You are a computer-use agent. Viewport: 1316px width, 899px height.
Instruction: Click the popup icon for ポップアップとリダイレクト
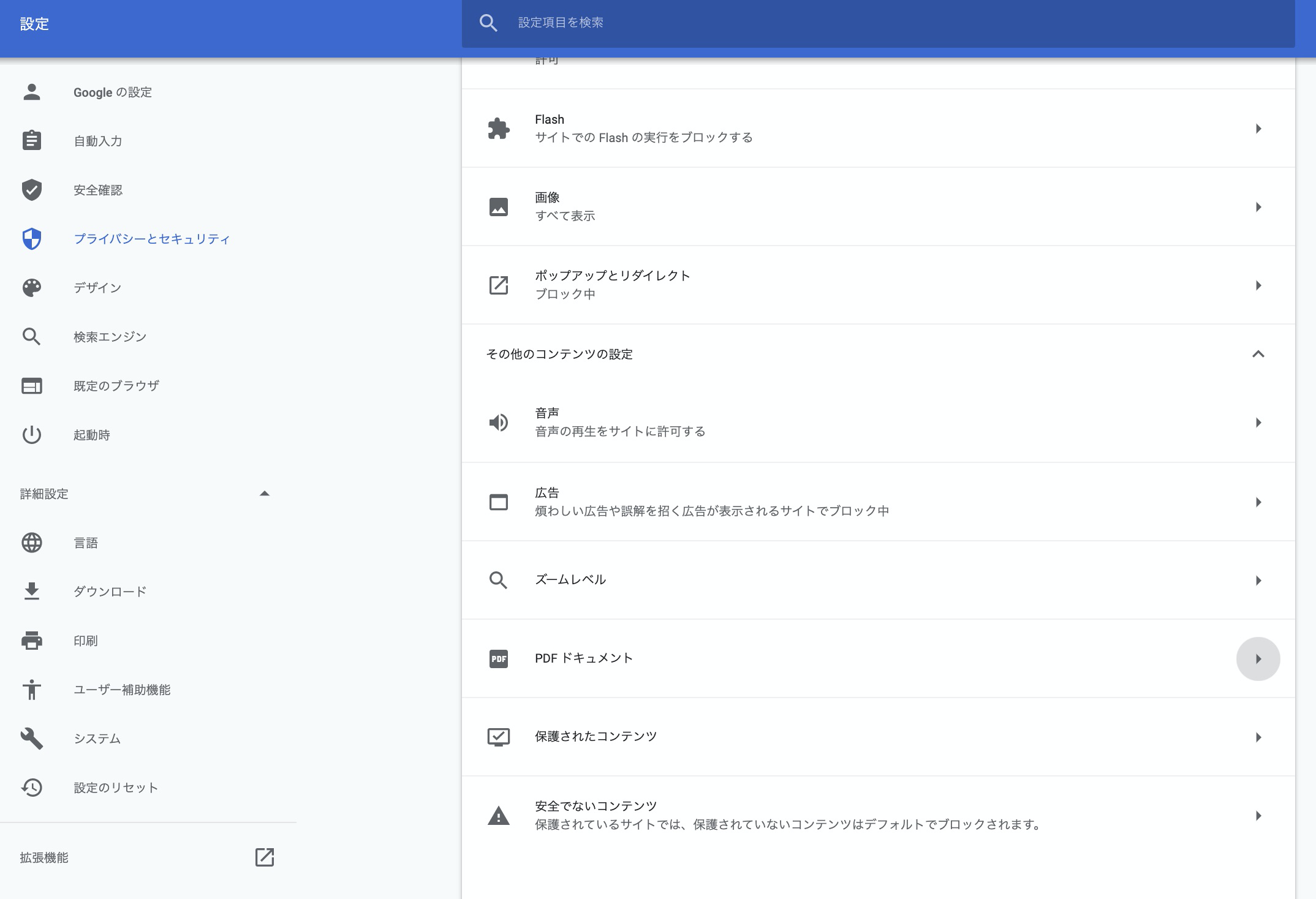499,285
